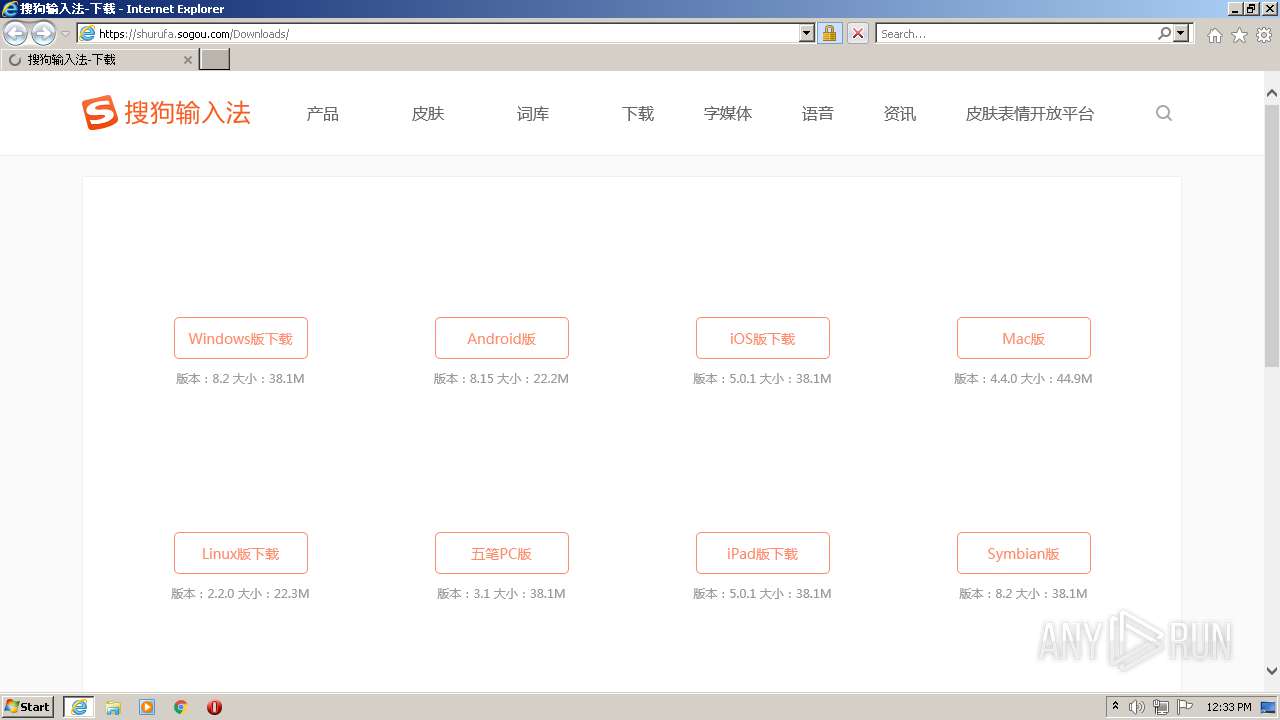This screenshot has height=720, width=1280.
Task: Click the iPad版下载 button
Action: coord(763,553)
